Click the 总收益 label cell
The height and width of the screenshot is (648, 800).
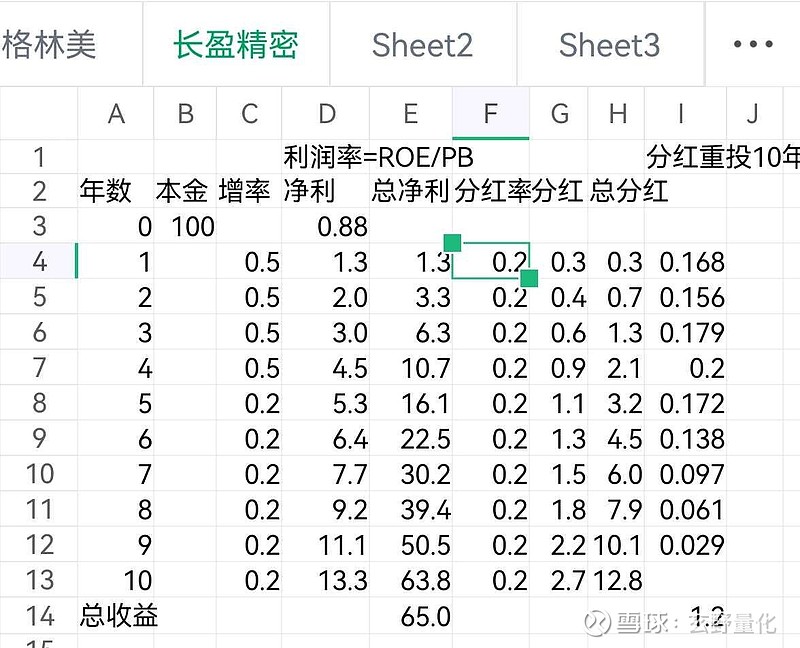click(119, 617)
